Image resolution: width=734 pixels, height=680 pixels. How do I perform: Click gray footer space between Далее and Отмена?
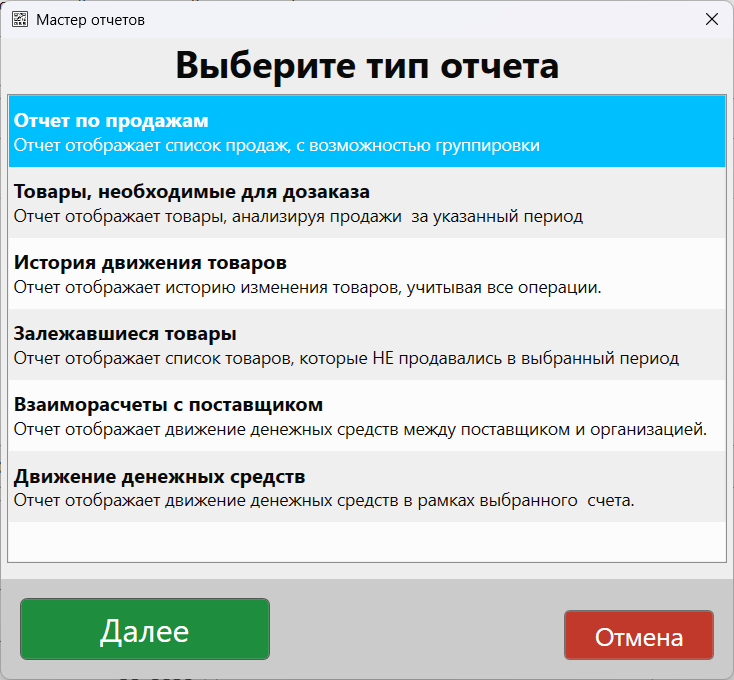click(x=415, y=630)
